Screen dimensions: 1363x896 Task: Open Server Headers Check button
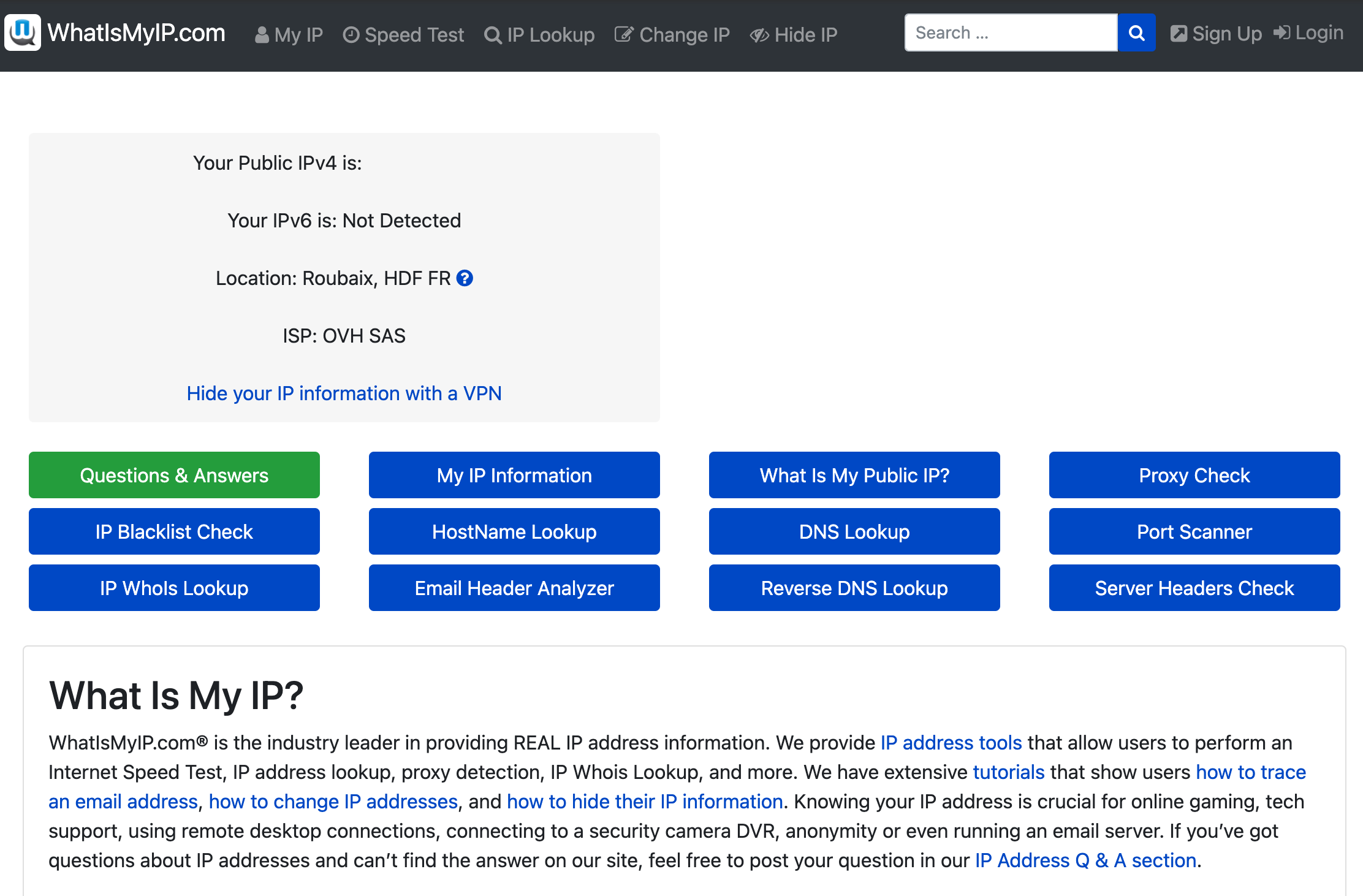coord(1194,588)
